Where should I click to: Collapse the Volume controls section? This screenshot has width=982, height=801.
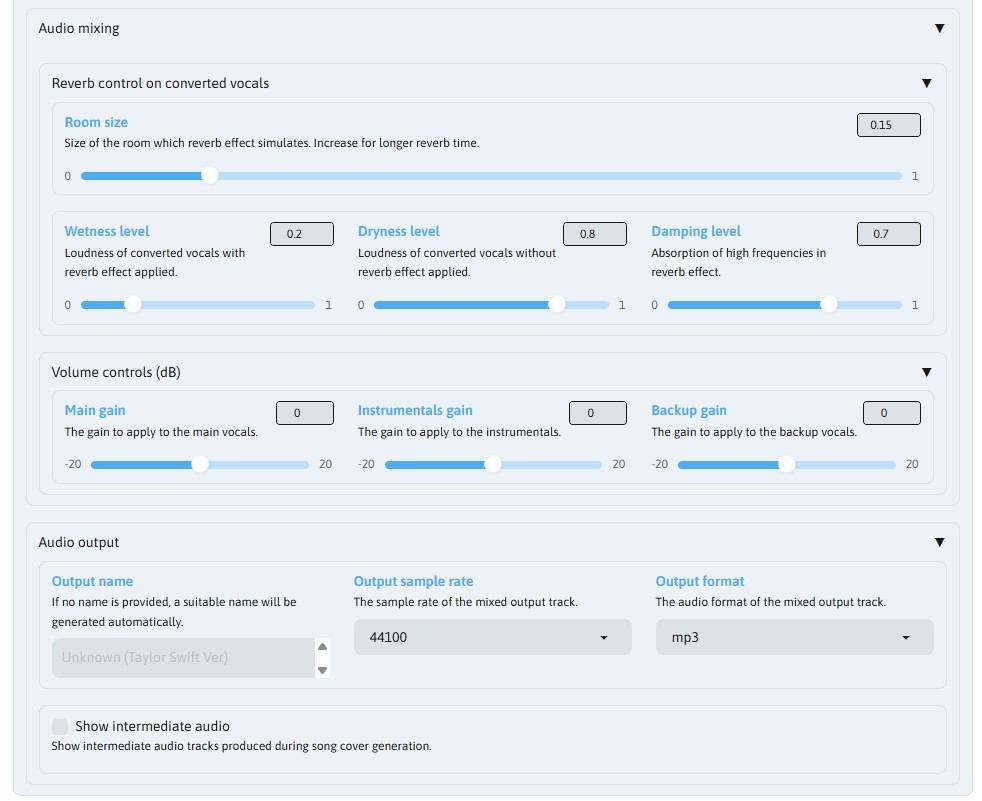tap(926, 371)
